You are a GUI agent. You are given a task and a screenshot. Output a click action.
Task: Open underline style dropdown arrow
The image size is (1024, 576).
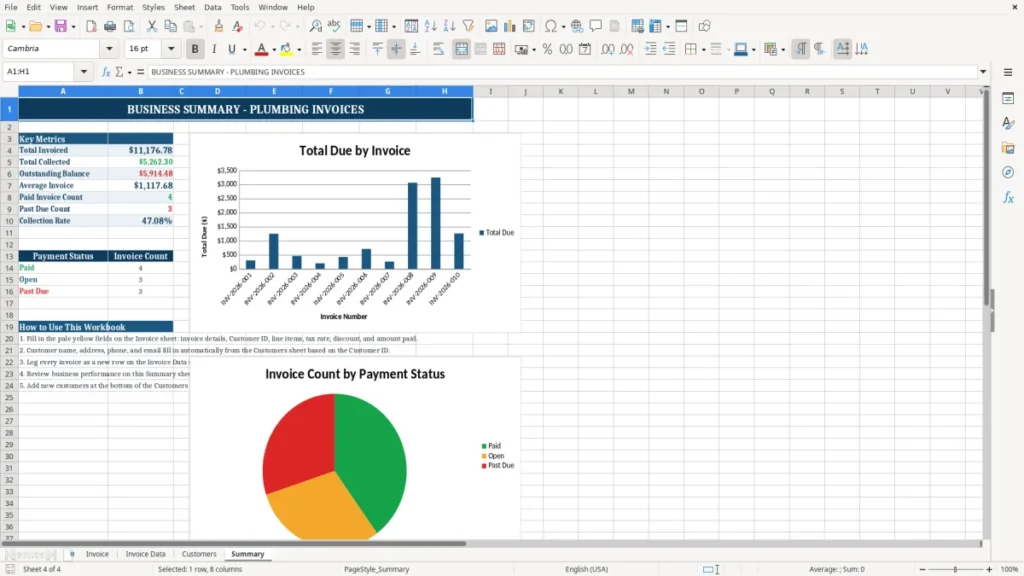click(244, 50)
